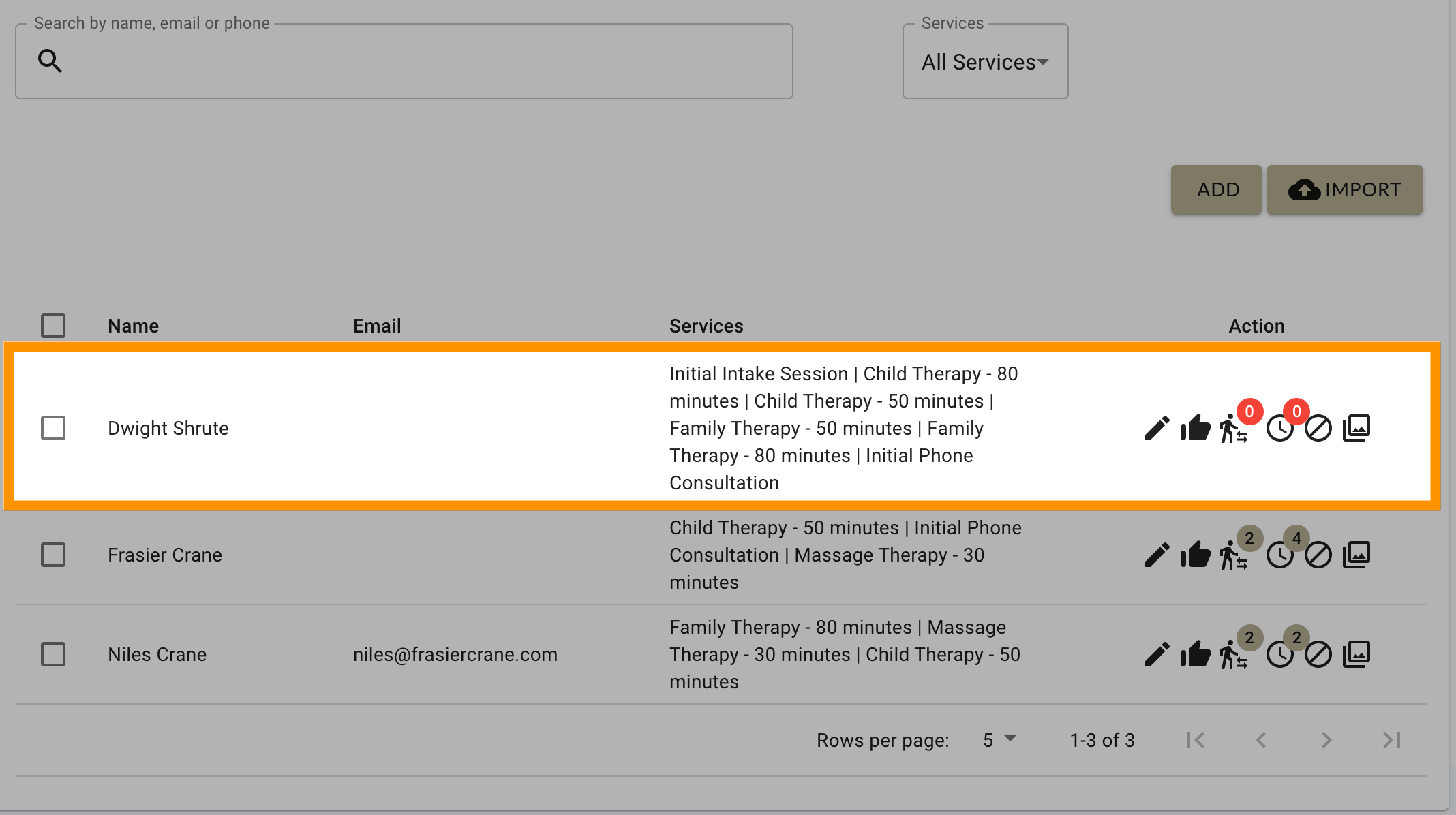1456x815 pixels.
Task: Toggle the checkbox for Frasier Crane row
Action: [x=53, y=555]
